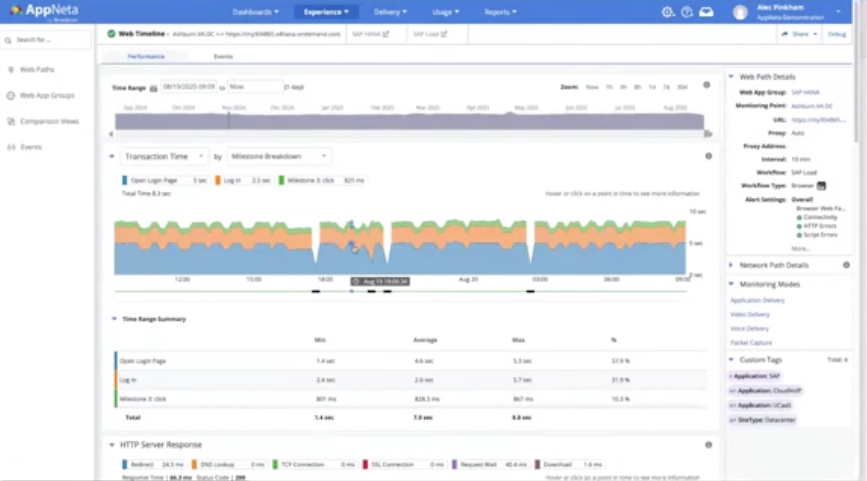The width and height of the screenshot is (867, 481).
Task: Open SAP HANA external link icon
Action: point(386,34)
